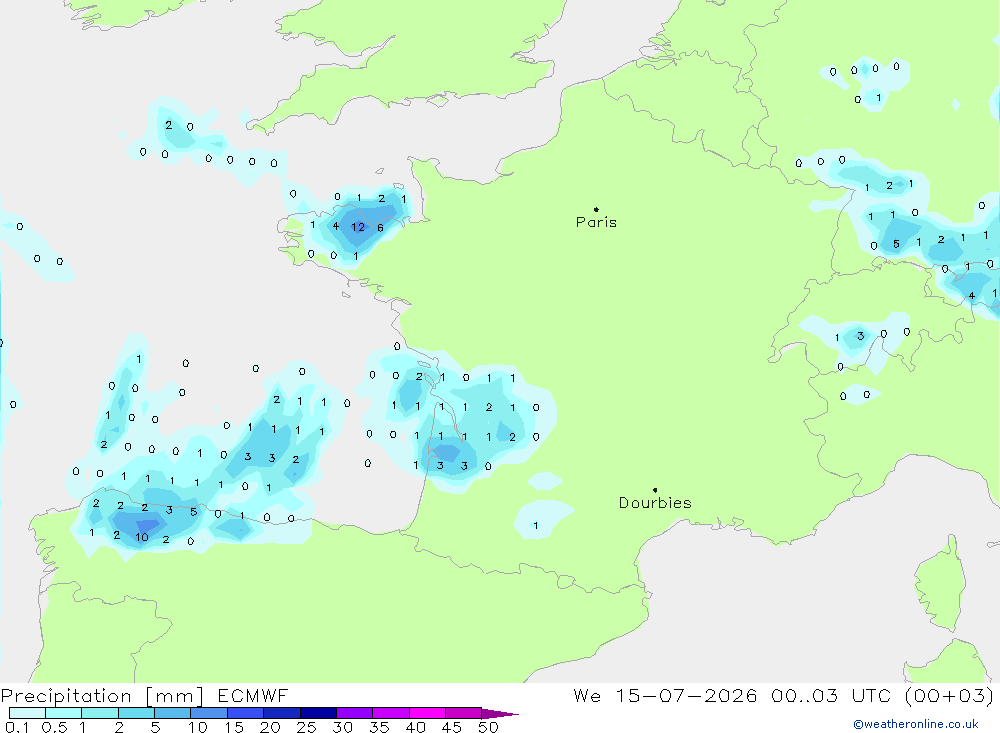Click the (00+03) forecast step label
This screenshot has width=1000, height=733.
pyautogui.click(x=950, y=696)
